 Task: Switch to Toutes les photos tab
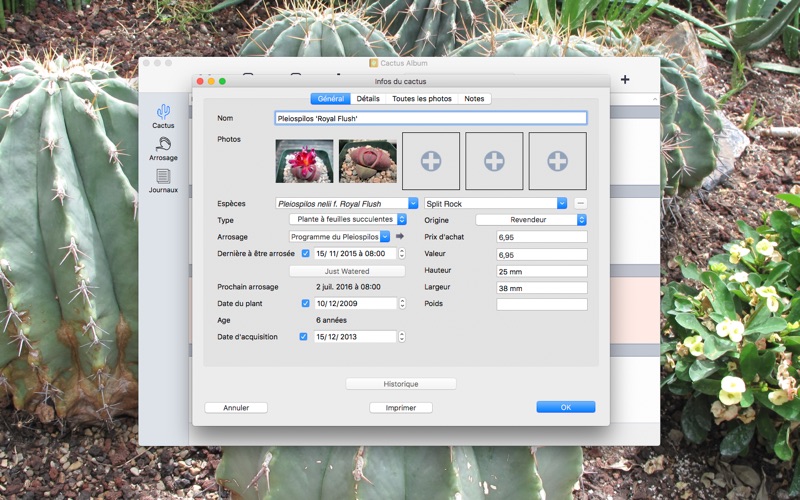coord(422,98)
